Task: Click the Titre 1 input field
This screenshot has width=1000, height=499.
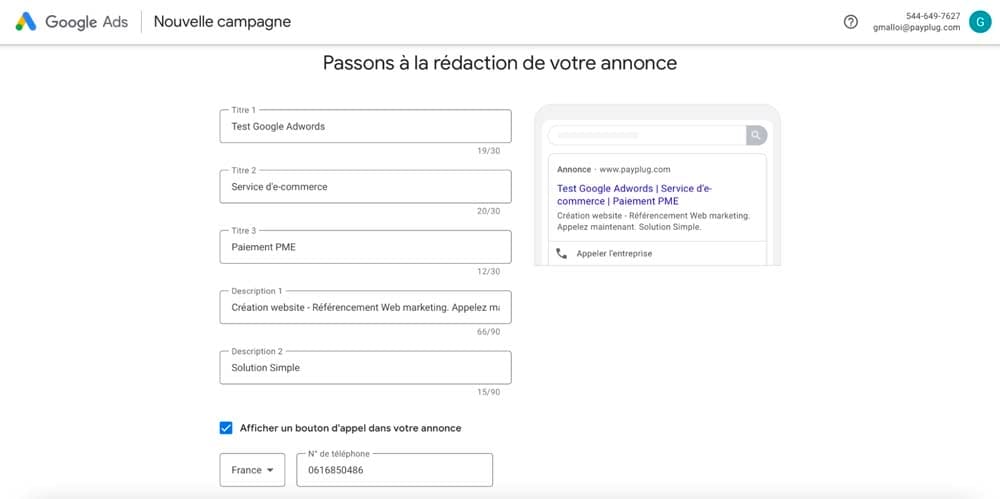Action: pyautogui.click(x=365, y=127)
